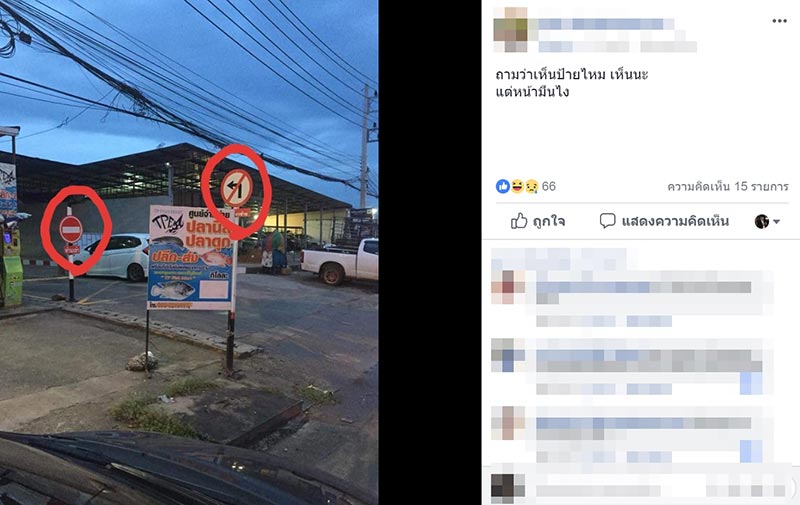Click แสดงความคิดเห็น to write a comment
800x505 pixels.
click(x=675, y=221)
